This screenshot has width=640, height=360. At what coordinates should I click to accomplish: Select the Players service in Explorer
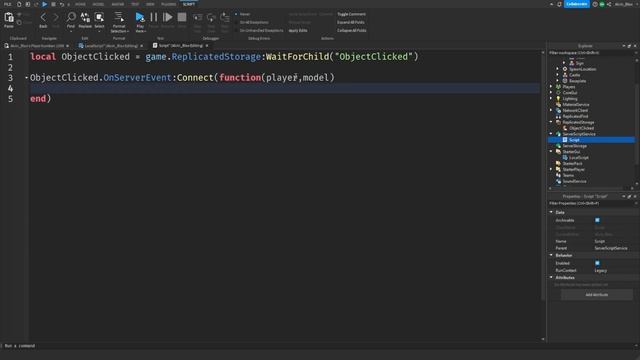click(569, 87)
